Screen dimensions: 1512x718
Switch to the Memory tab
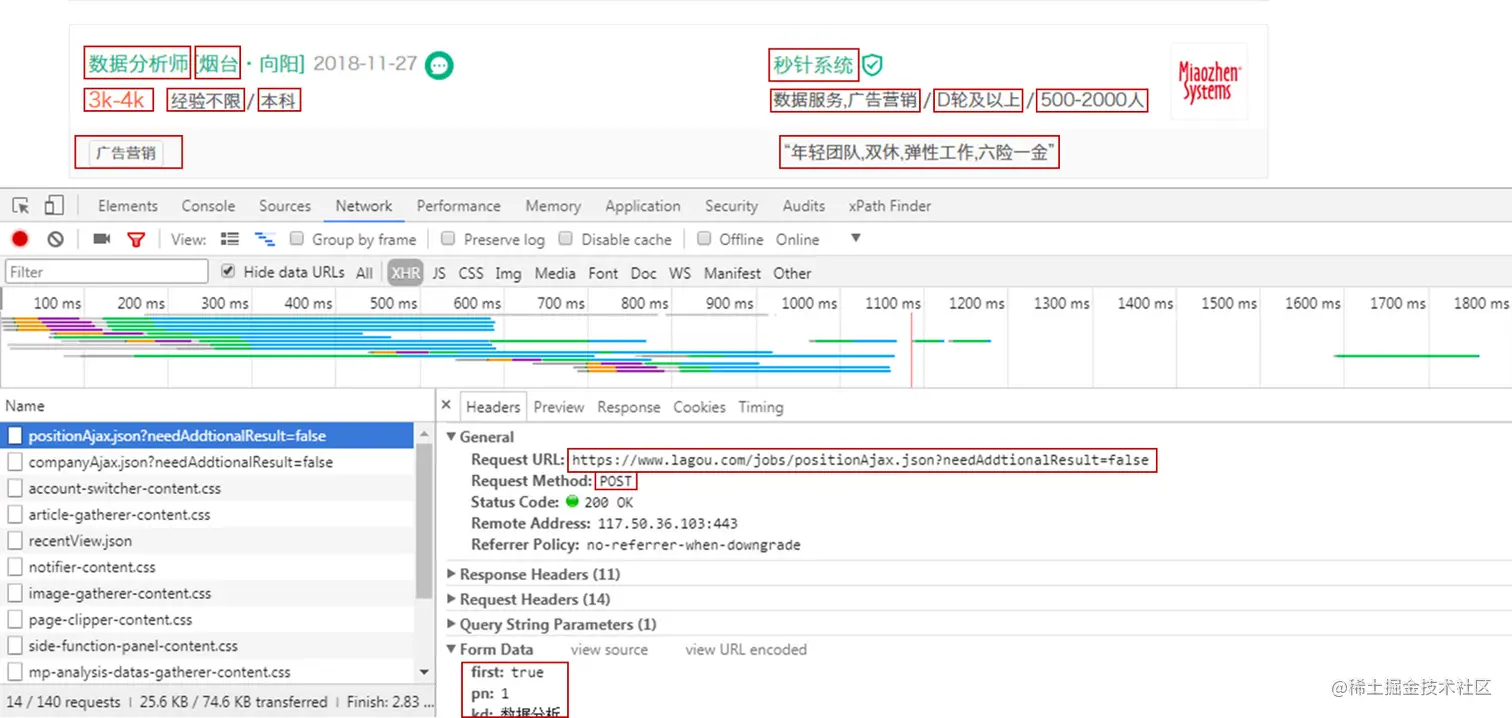pyautogui.click(x=553, y=206)
